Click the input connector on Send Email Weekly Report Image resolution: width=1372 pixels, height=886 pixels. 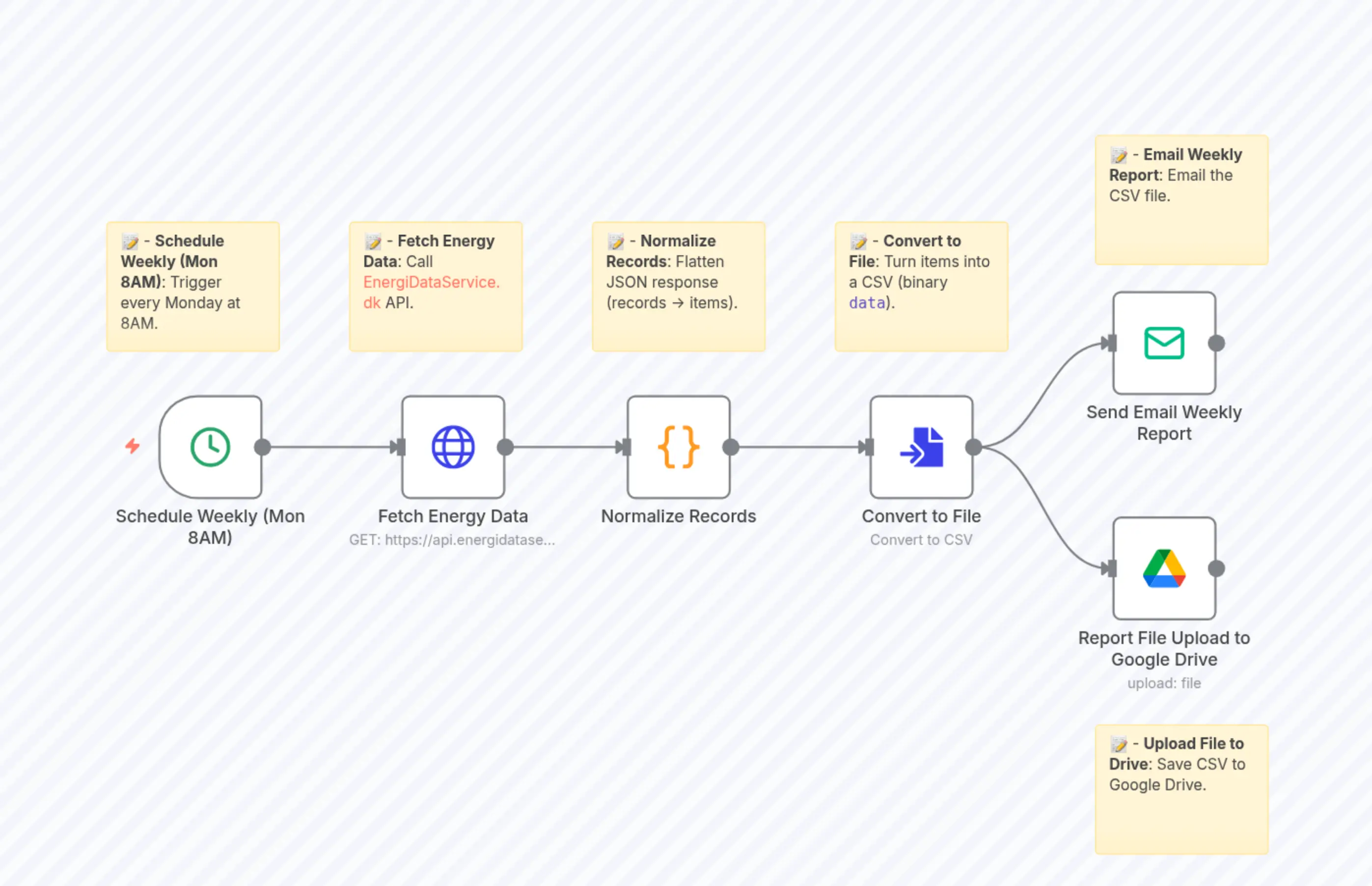point(1110,344)
